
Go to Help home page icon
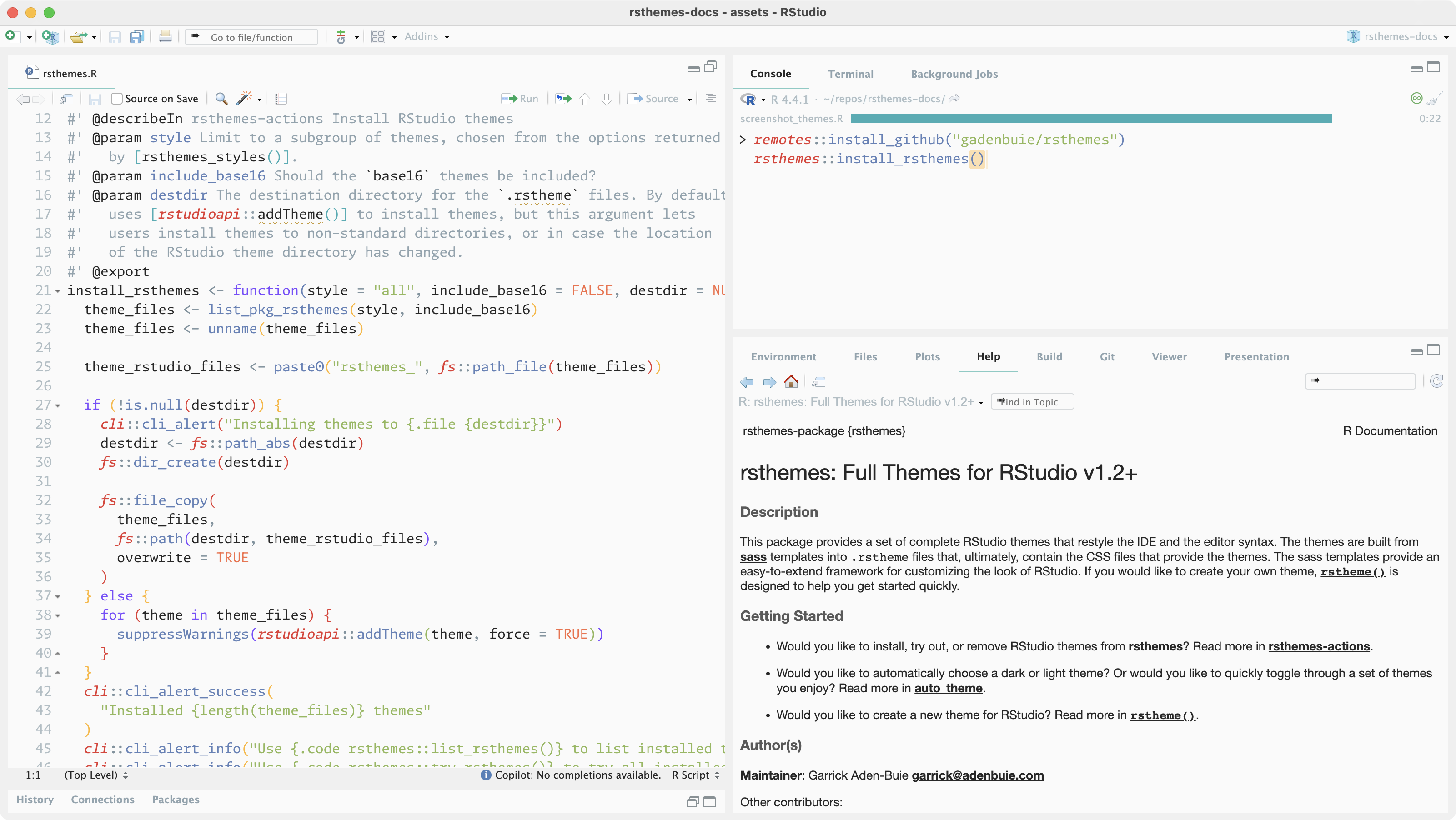coord(791,382)
